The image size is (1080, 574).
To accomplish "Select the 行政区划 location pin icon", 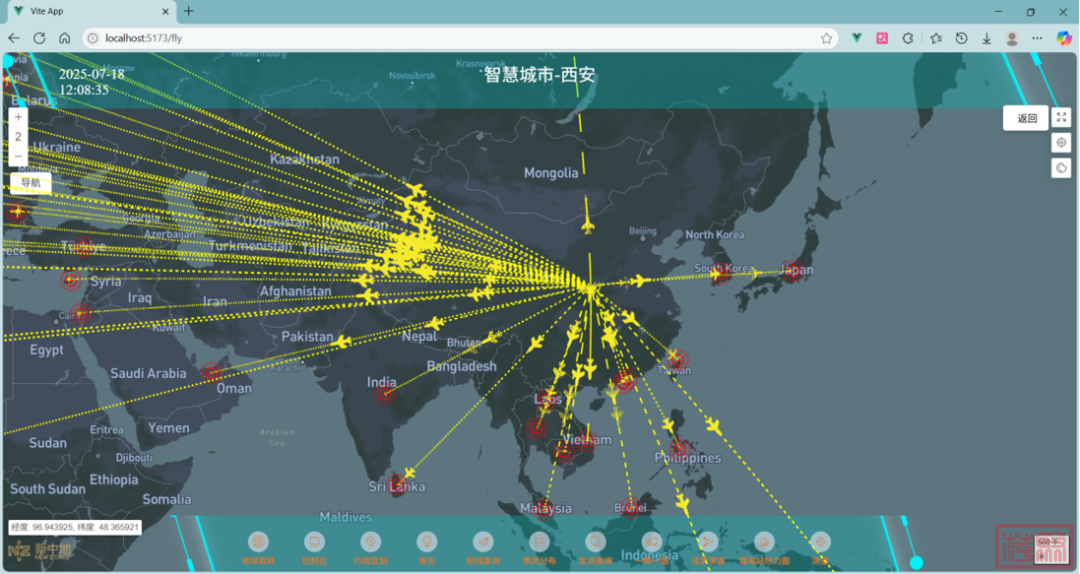I will point(370,541).
